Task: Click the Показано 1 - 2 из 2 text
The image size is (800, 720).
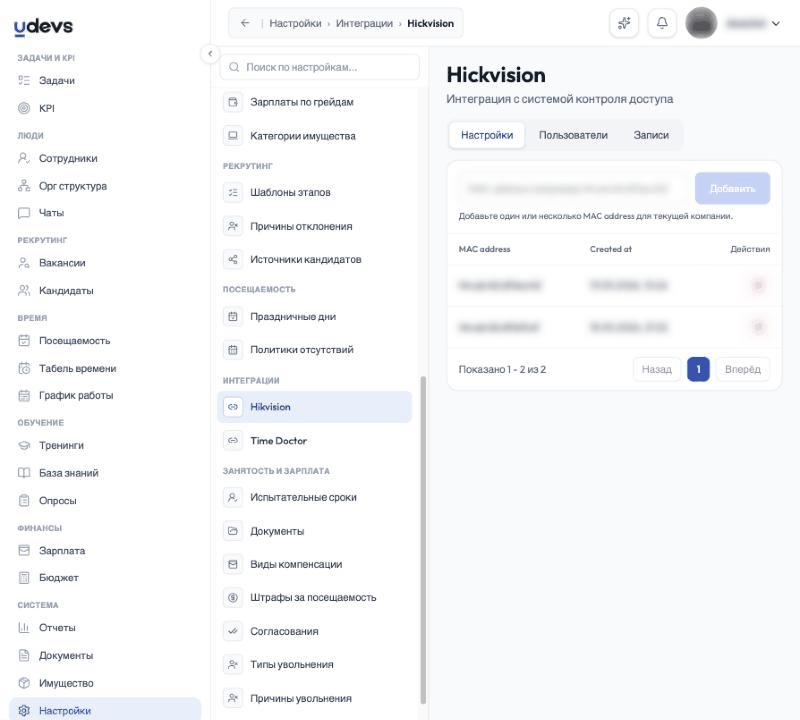Action: tap(502, 369)
